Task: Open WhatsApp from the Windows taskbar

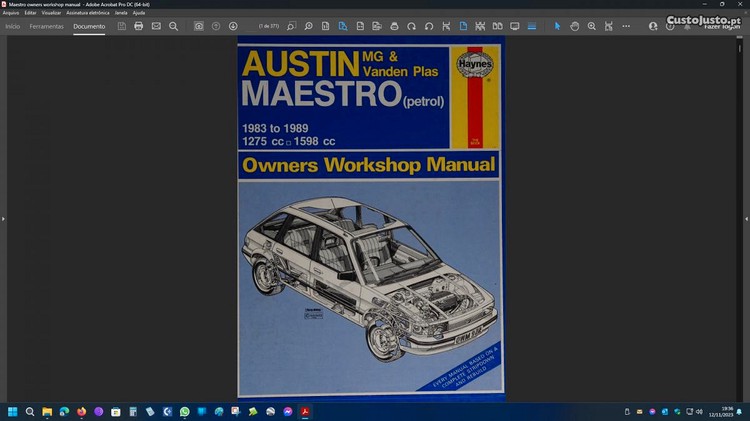Action: 184,411
